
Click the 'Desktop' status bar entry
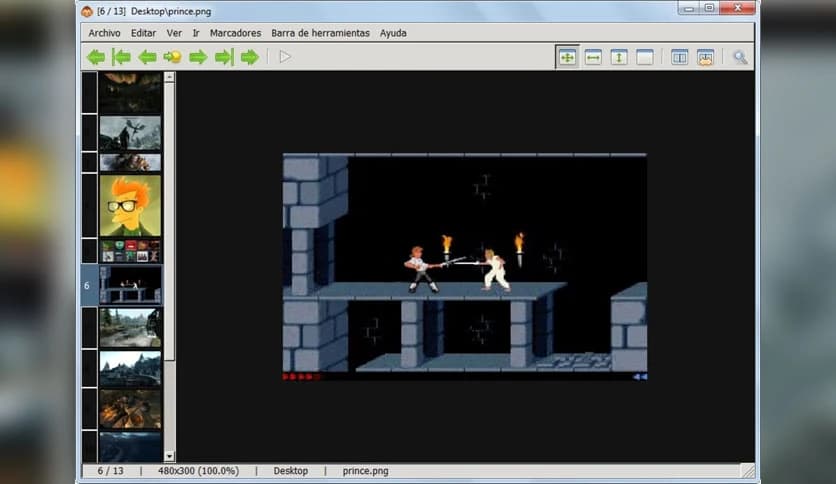click(x=291, y=471)
